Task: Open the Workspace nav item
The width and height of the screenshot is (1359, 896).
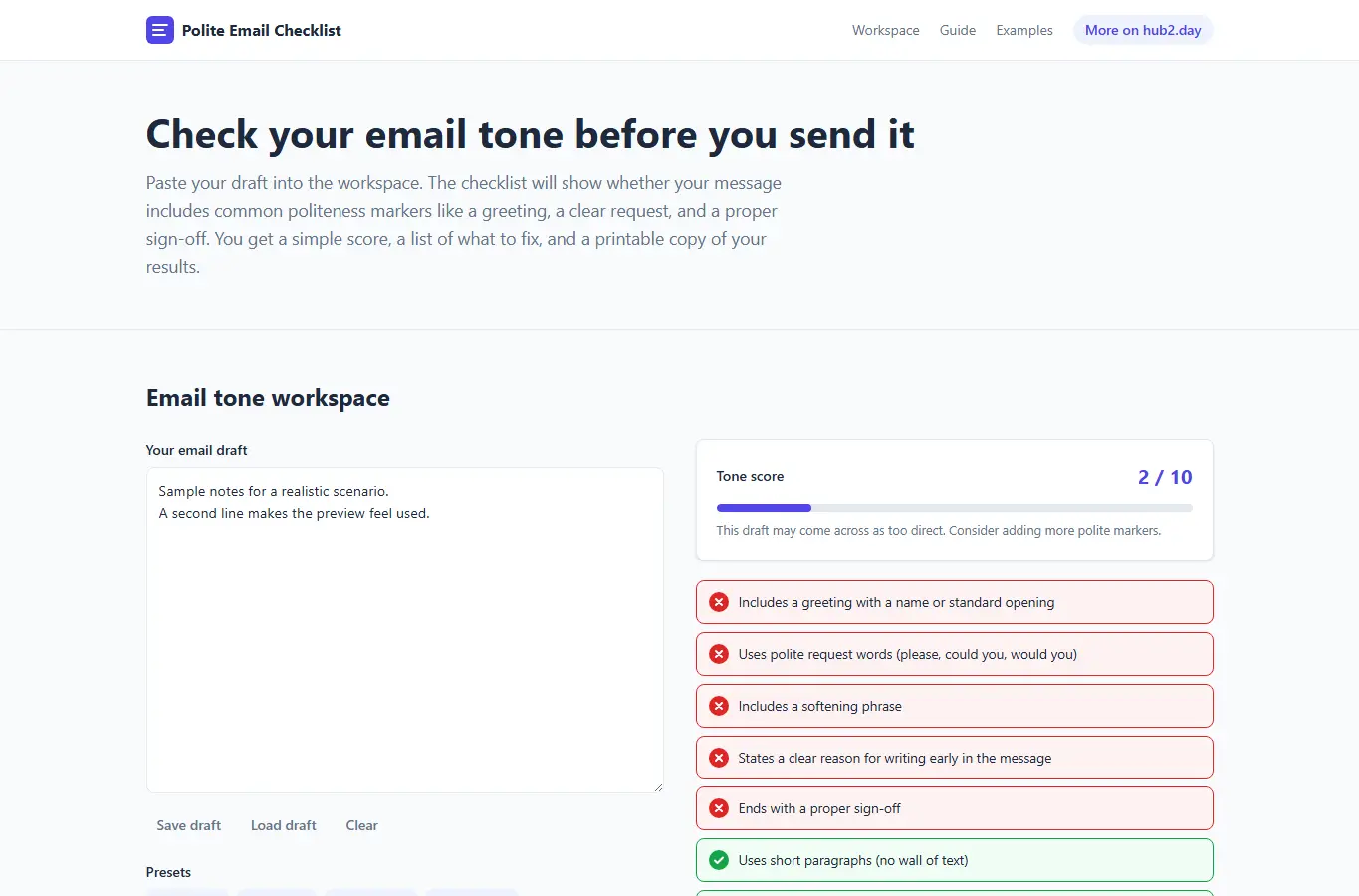Action: pyautogui.click(x=885, y=30)
